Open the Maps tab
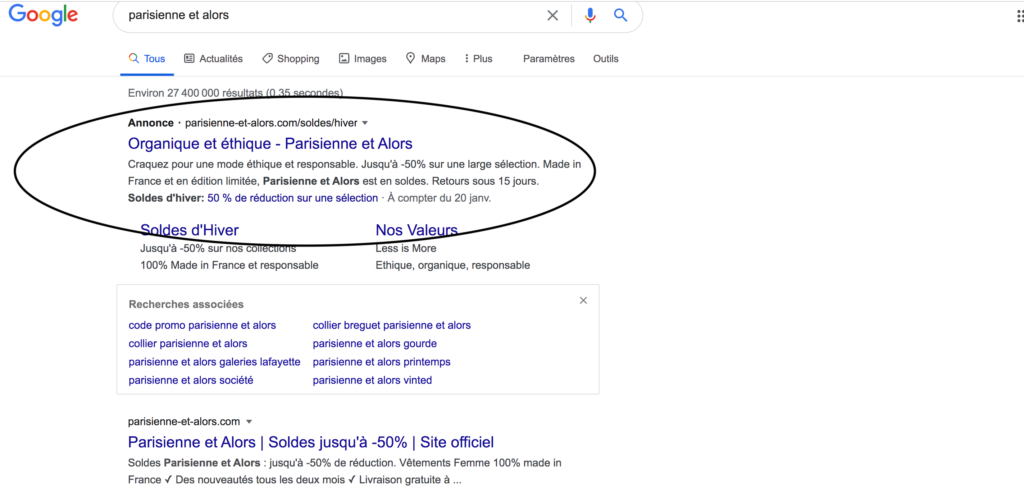Image resolution: width=1024 pixels, height=497 pixels. (x=425, y=59)
